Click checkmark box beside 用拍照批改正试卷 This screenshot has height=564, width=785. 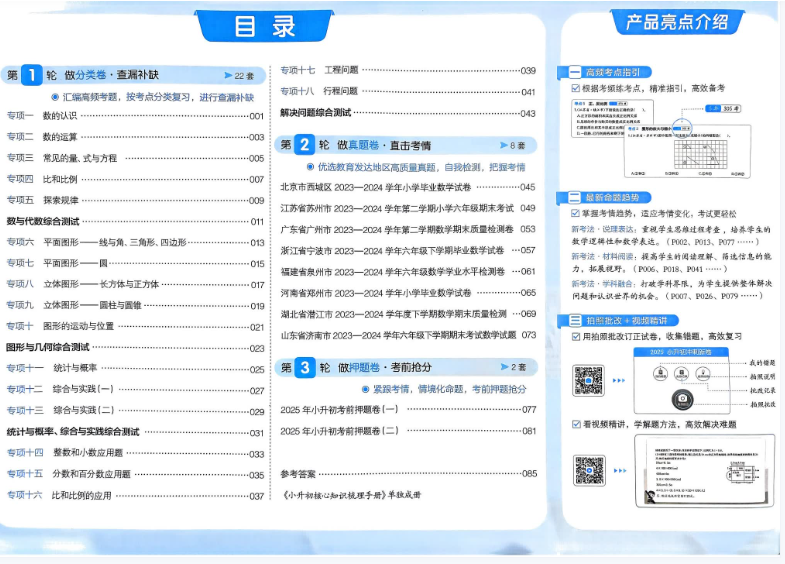pyautogui.click(x=576, y=336)
